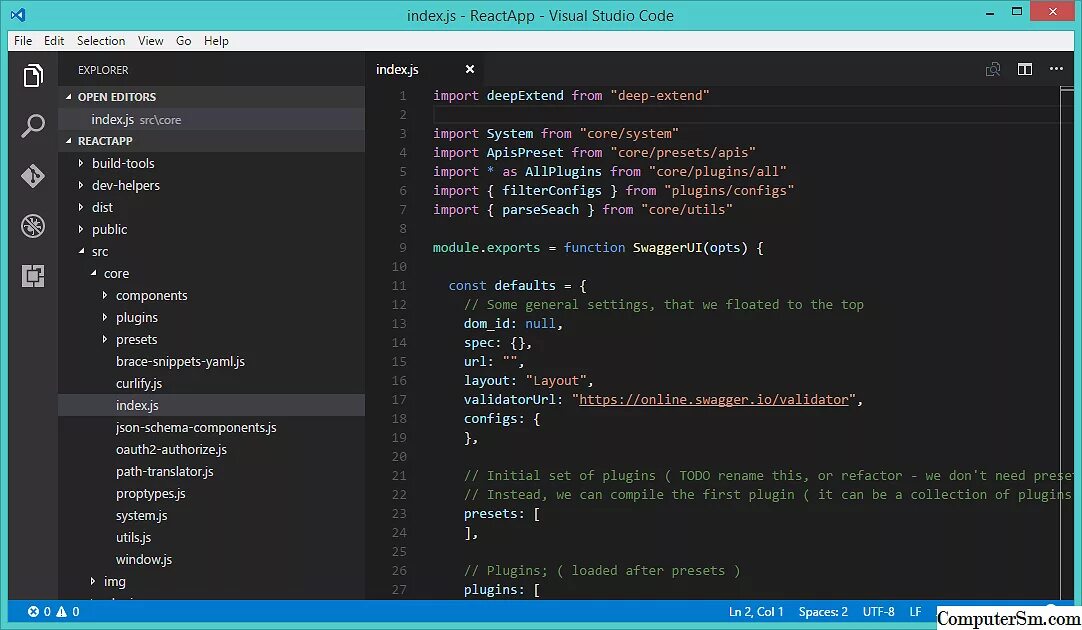Click the Open Changes icon in editor toolbar
Viewport: 1082px width, 630px height.
point(993,69)
